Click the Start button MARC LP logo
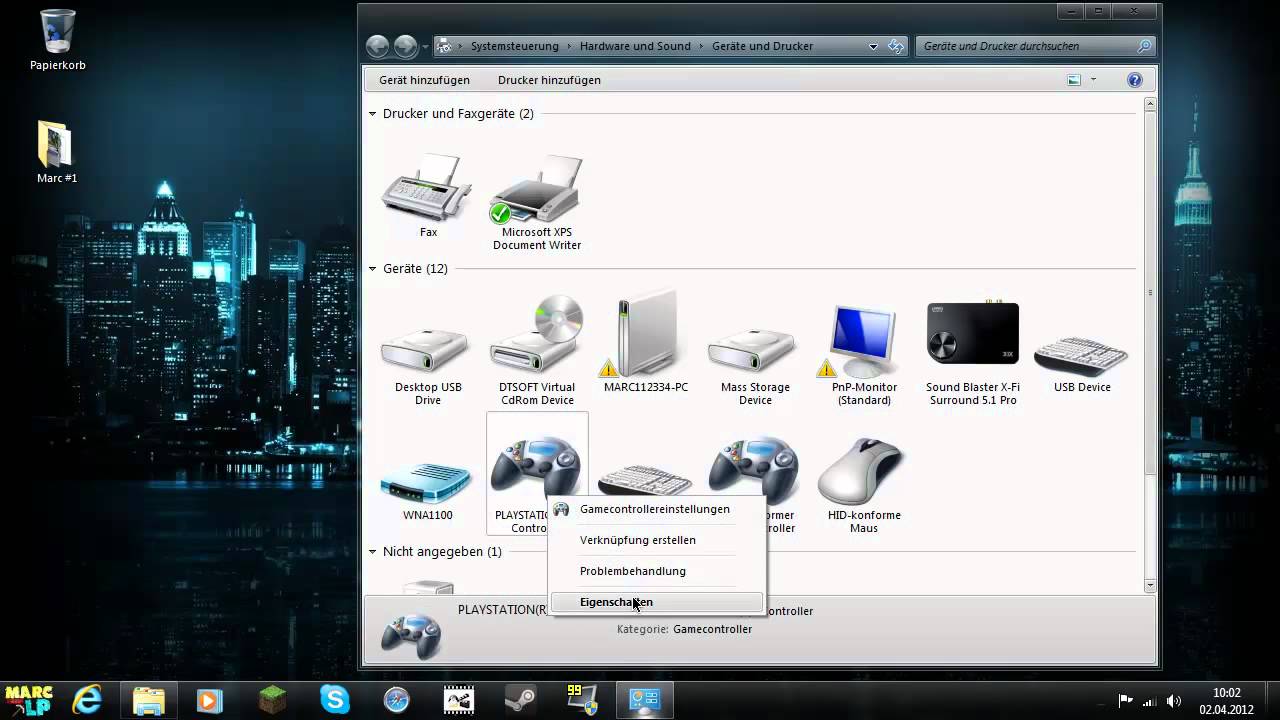This screenshot has width=1280, height=720. click(30, 700)
